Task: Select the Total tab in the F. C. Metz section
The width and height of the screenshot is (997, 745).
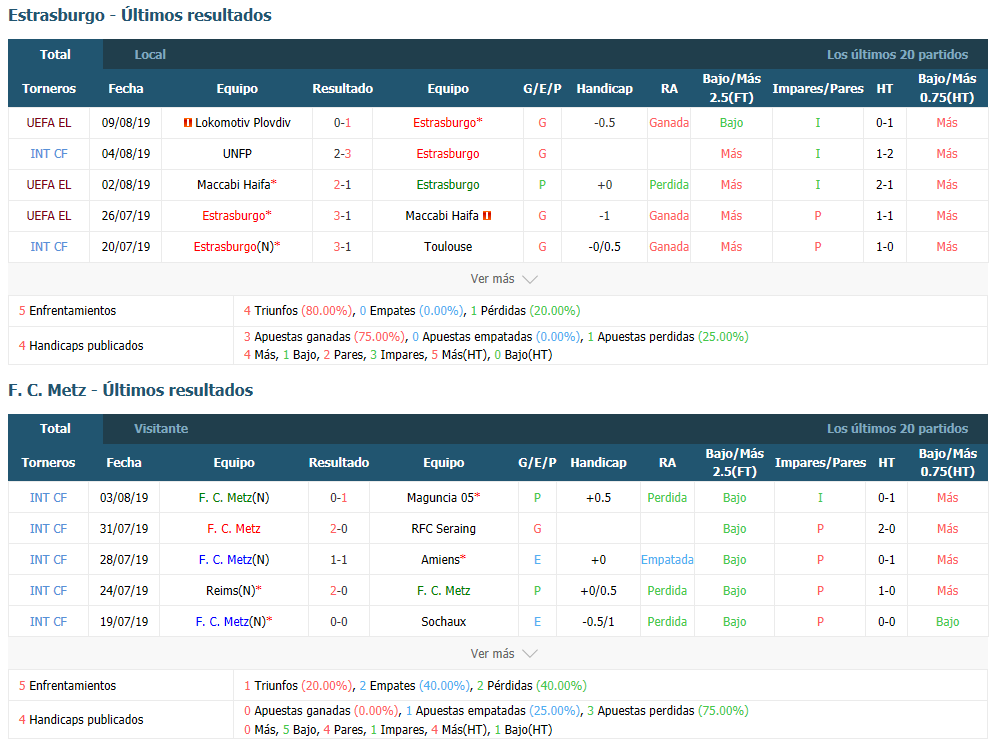Action: [55, 429]
